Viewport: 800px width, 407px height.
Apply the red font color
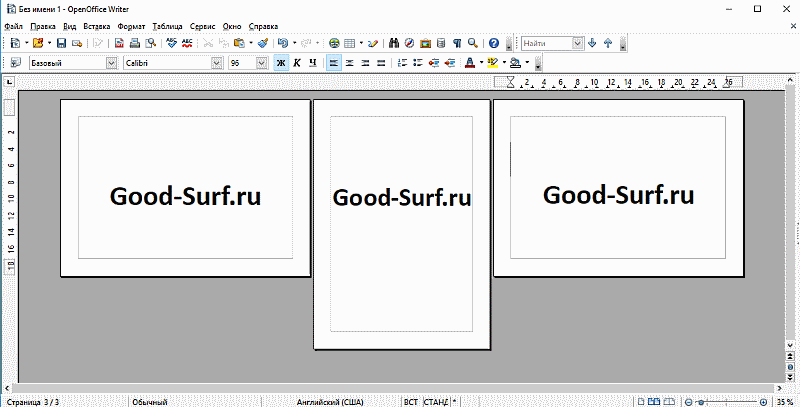(470, 63)
